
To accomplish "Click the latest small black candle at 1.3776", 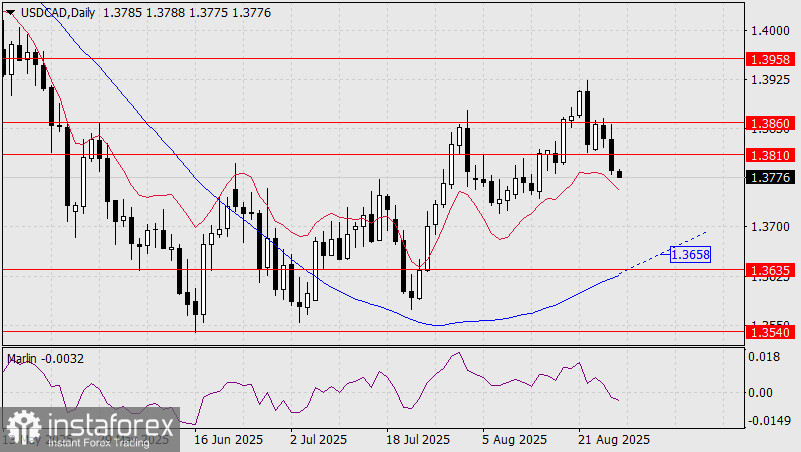I will (620, 174).
